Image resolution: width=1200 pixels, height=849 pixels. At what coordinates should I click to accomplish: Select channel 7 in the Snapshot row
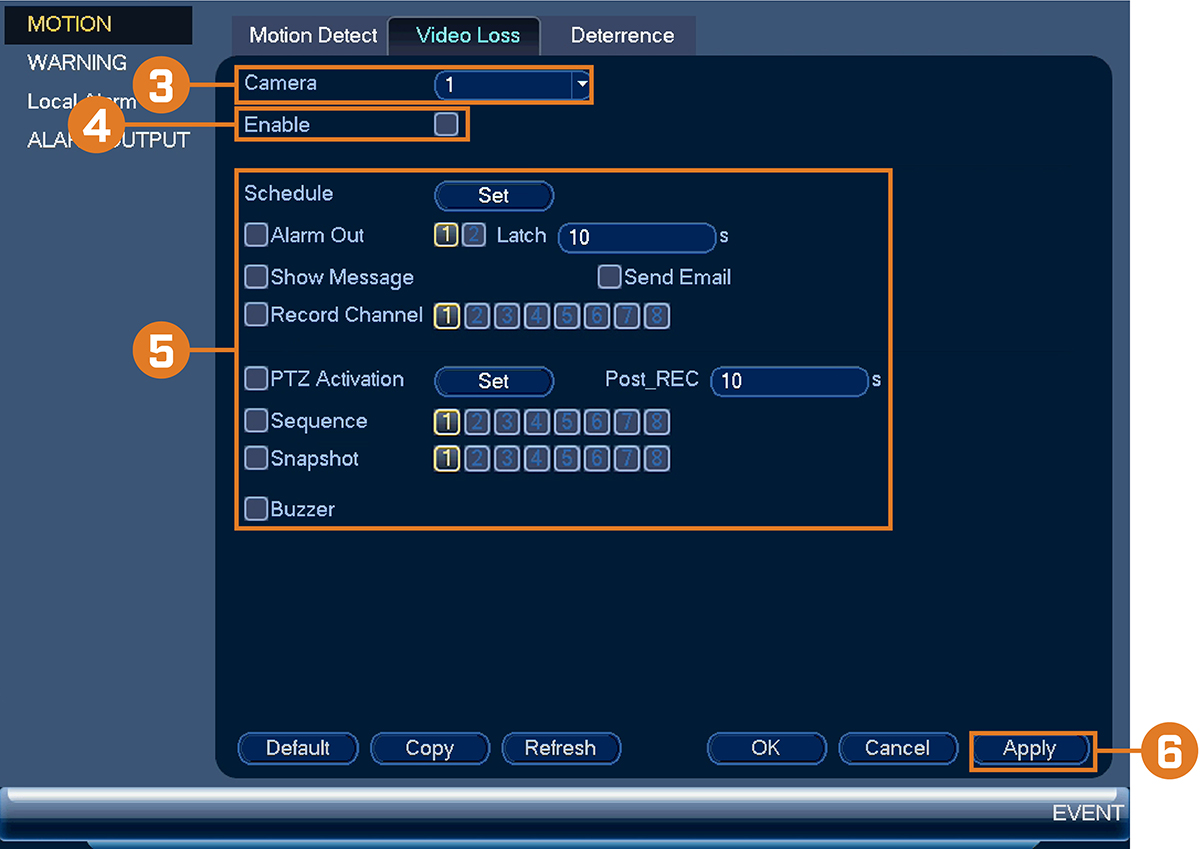(627, 459)
